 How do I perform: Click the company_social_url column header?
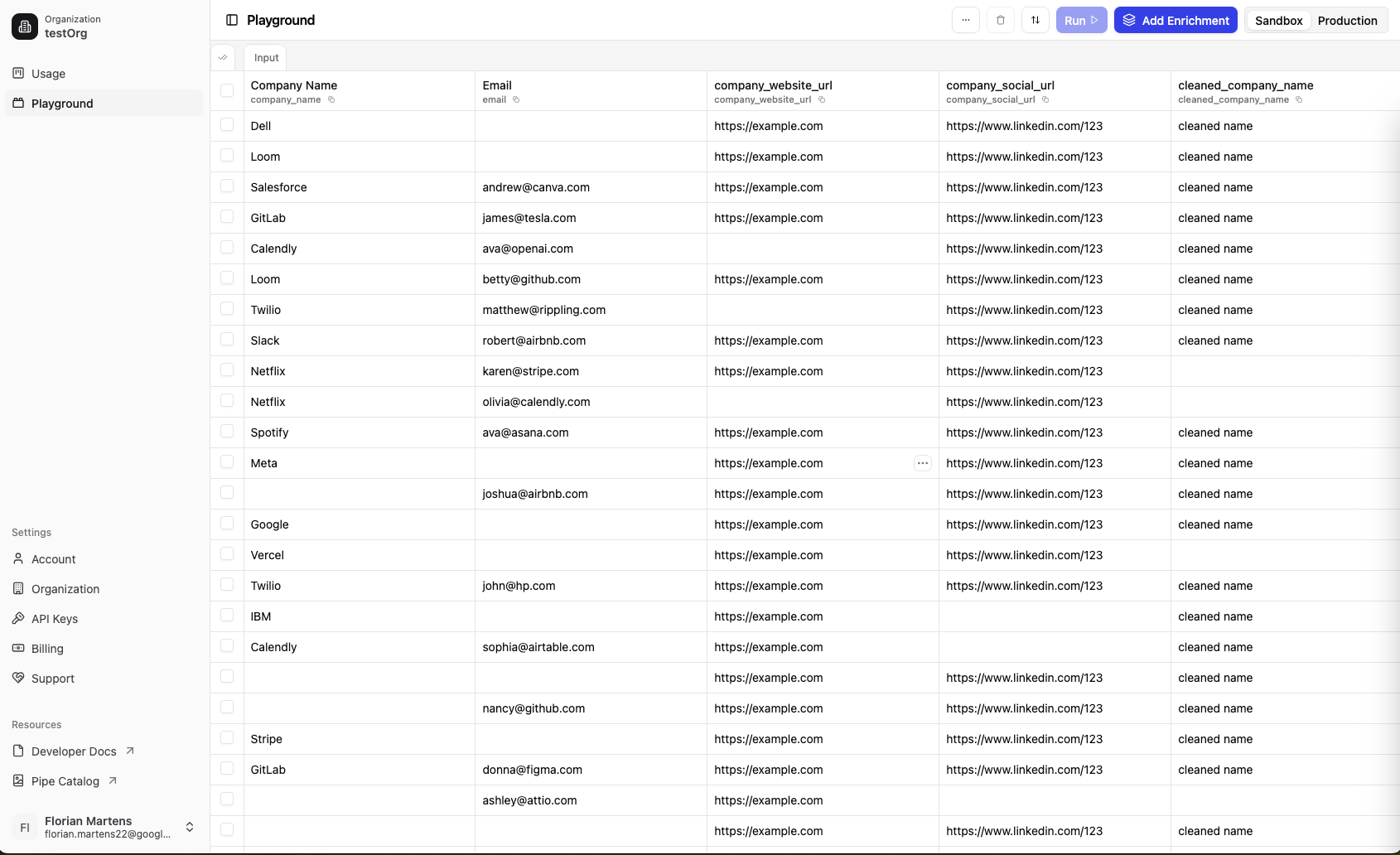click(x=1055, y=91)
